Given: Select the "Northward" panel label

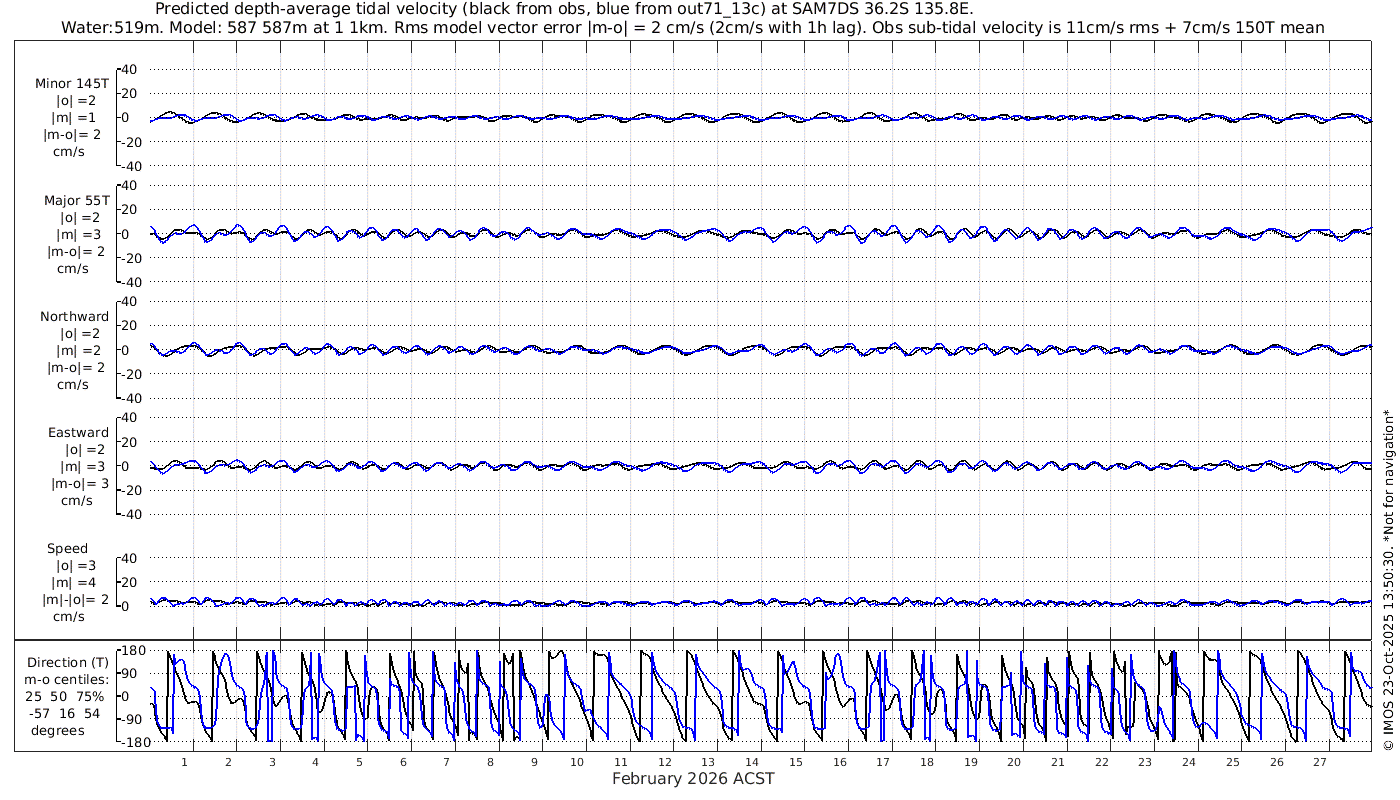Looking at the screenshot, I should tap(75, 316).
